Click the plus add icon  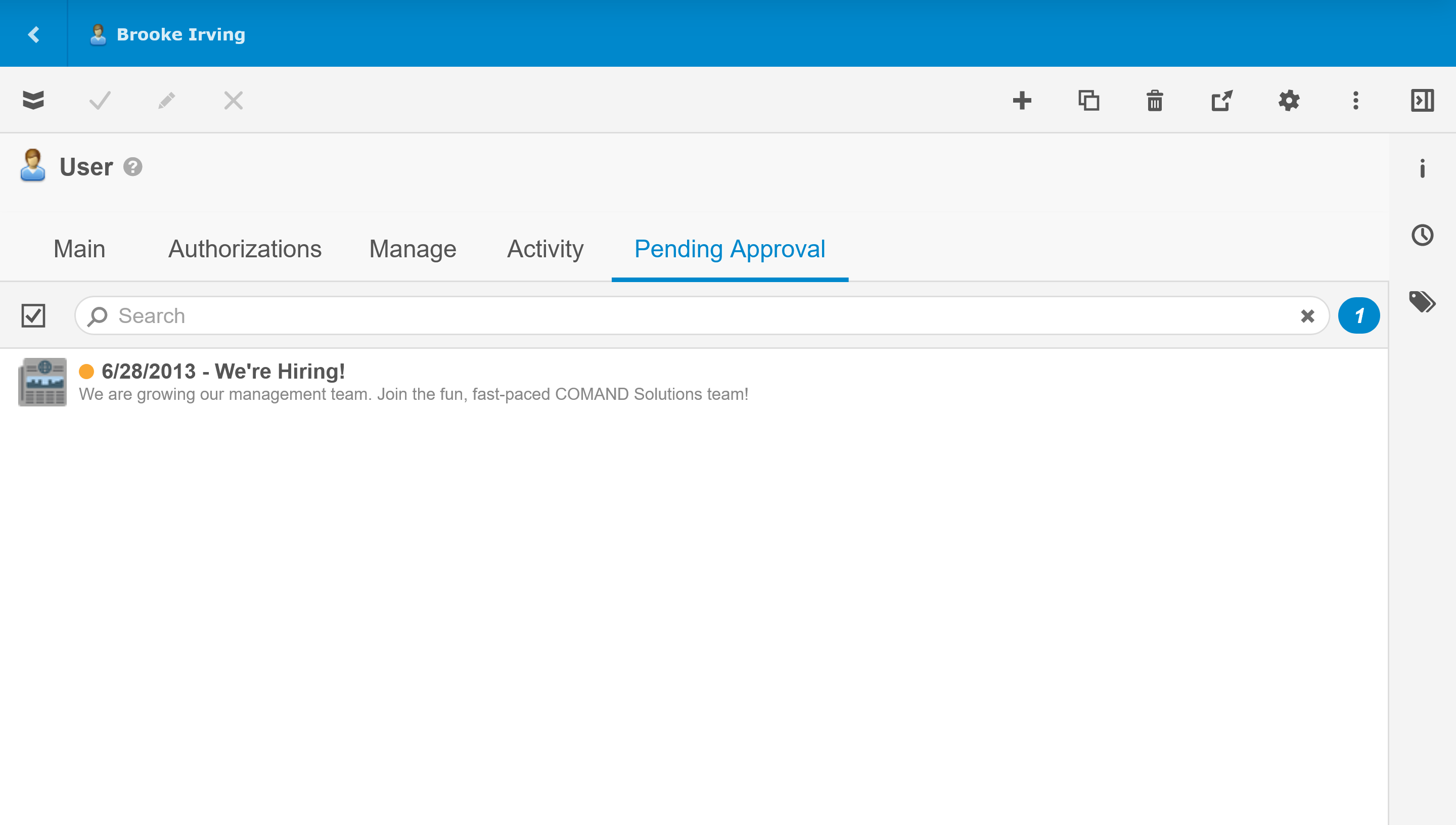[1021, 100]
